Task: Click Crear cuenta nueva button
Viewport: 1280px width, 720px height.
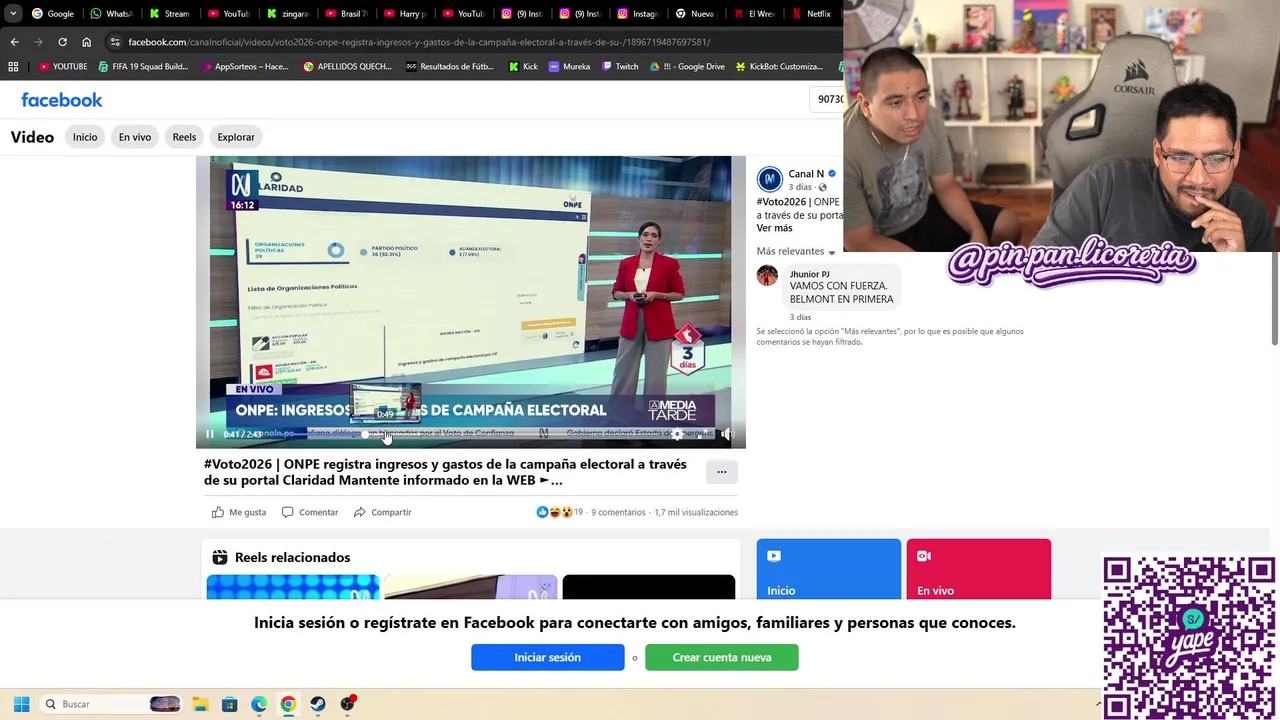Action: [722, 657]
